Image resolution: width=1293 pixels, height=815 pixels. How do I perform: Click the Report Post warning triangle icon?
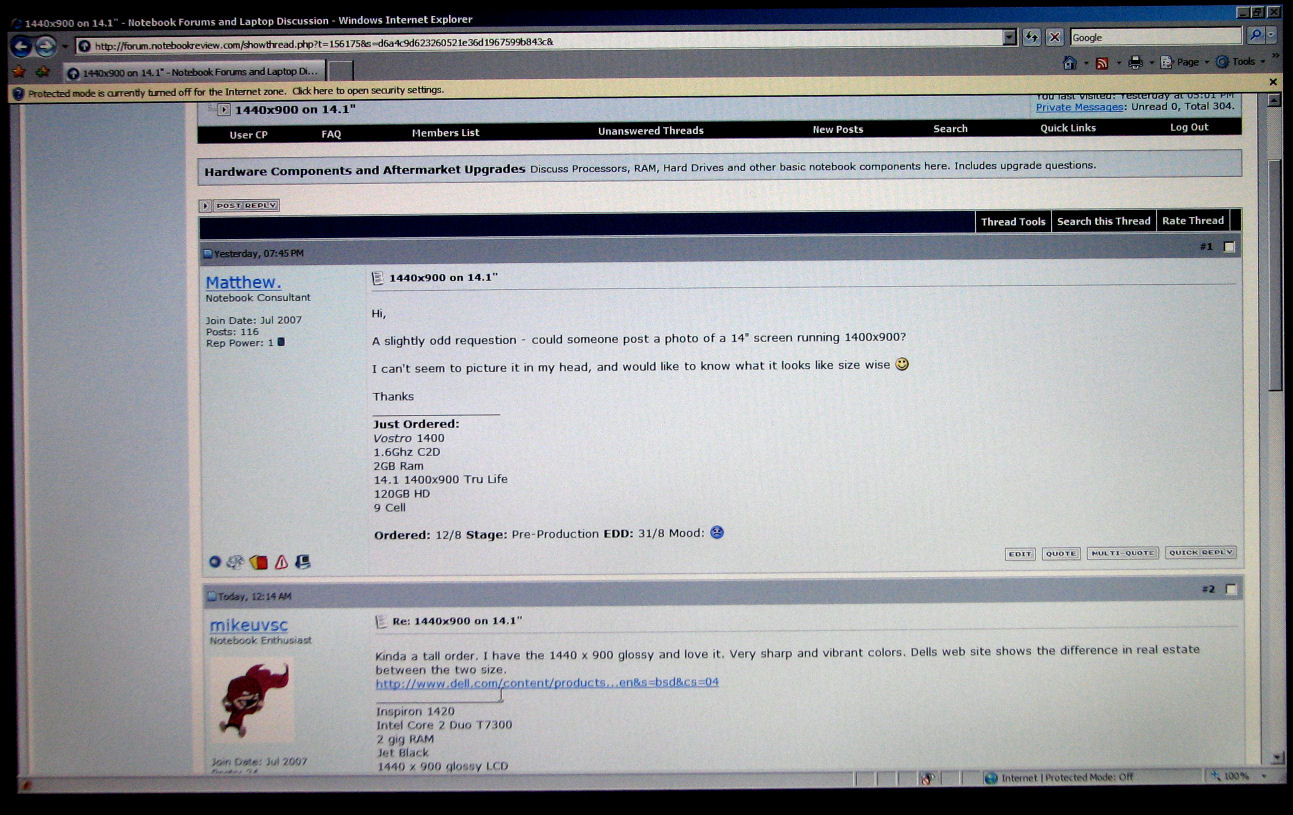(x=281, y=563)
